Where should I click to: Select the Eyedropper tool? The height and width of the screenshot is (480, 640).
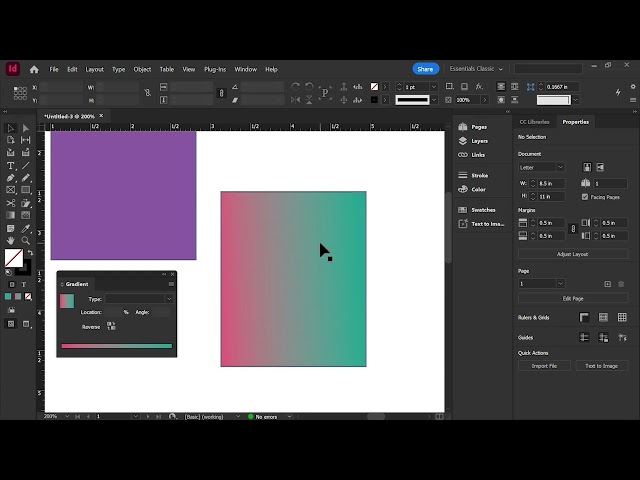(26, 228)
